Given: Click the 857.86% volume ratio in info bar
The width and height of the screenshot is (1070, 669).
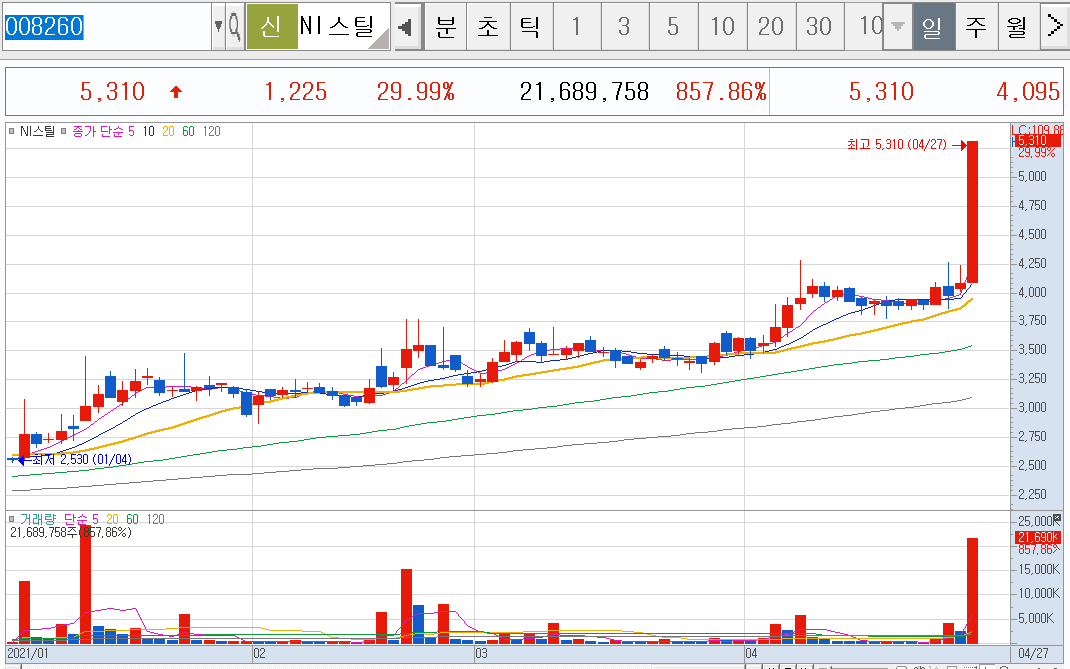Looking at the screenshot, I should [721, 91].
